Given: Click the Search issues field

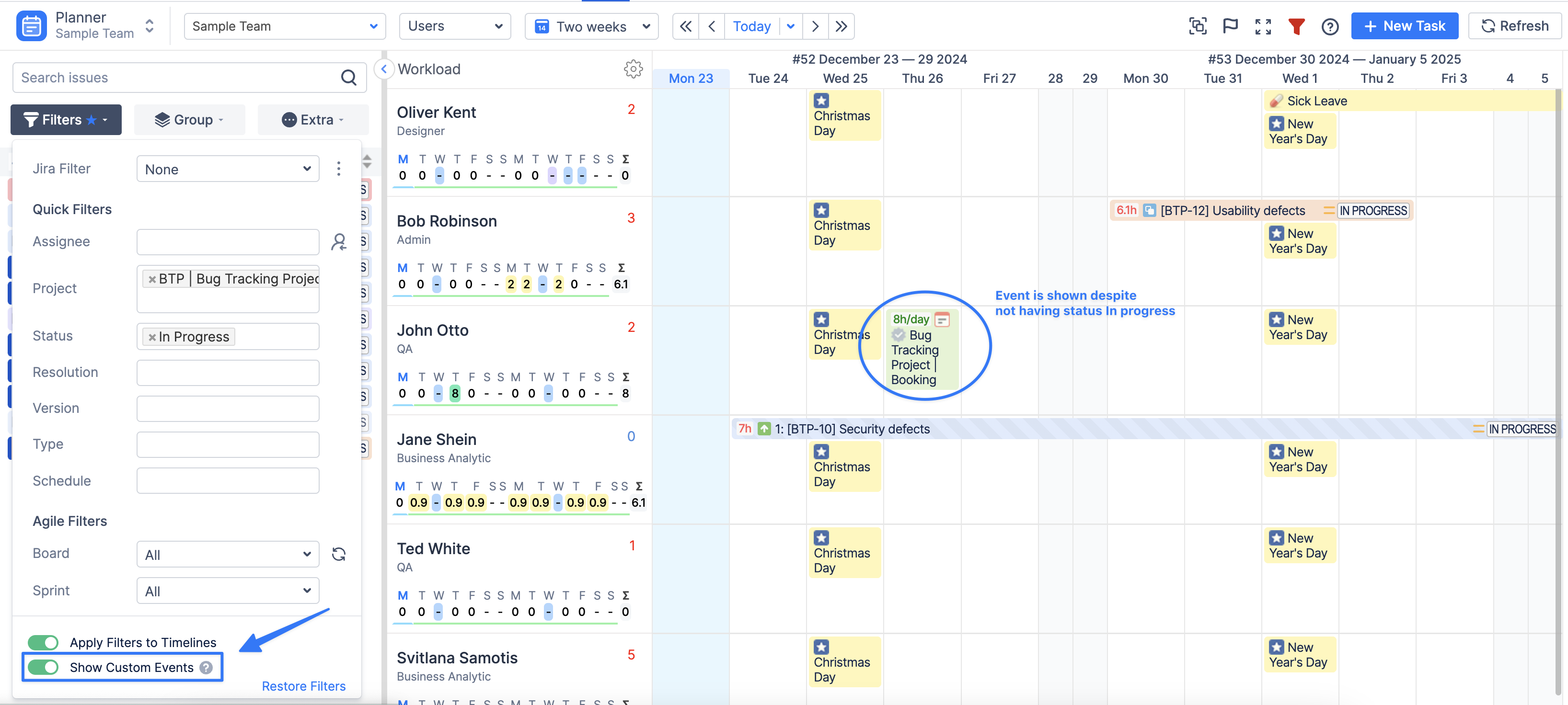Looking at the screenshot, I should click(176, 77).
